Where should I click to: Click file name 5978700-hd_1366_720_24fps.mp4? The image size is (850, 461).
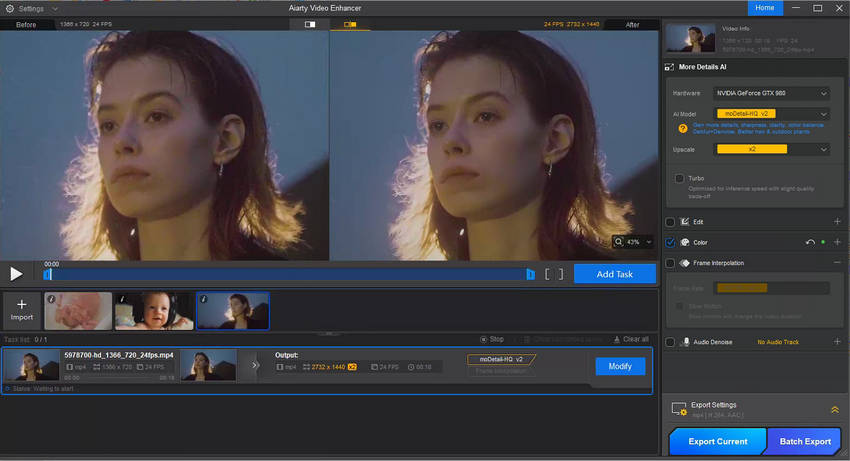click(119, 355)
